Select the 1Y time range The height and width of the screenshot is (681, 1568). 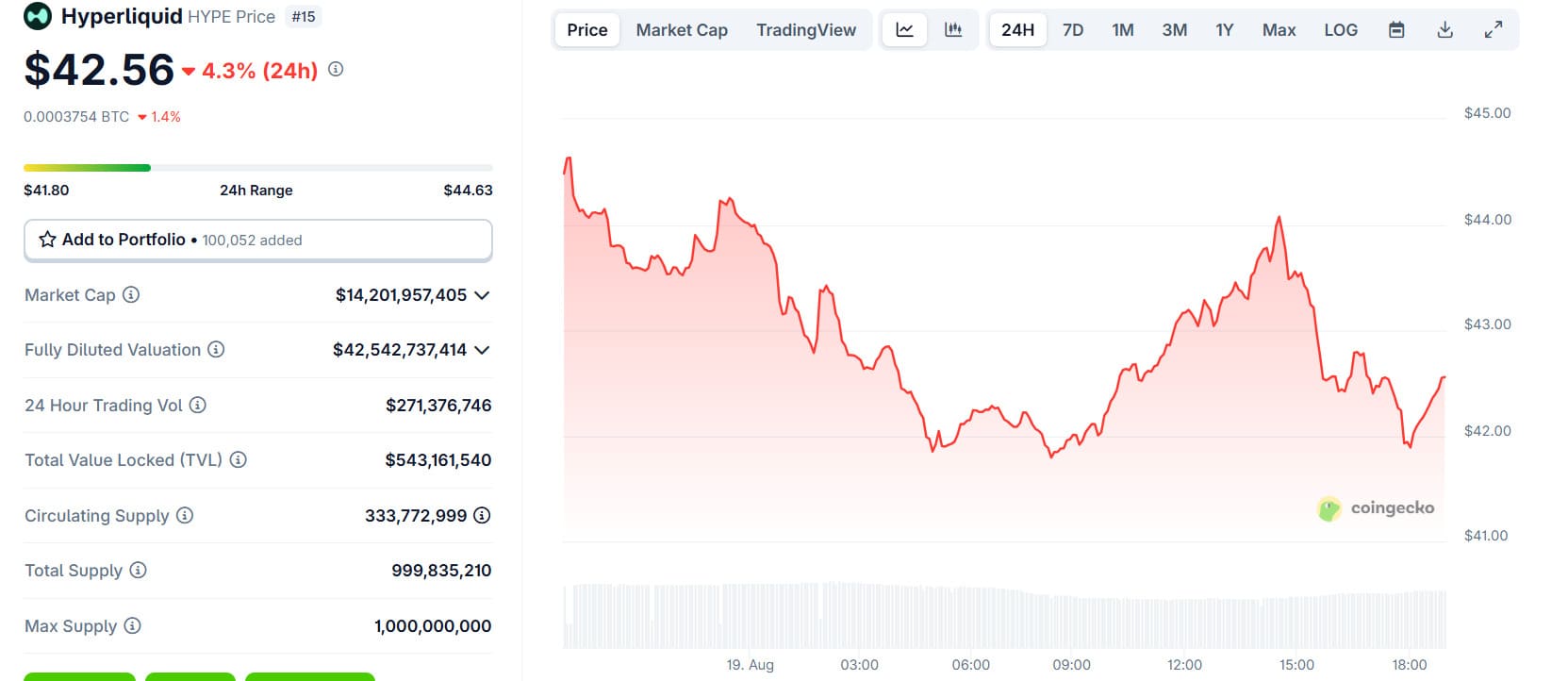tap(1224, 30)
